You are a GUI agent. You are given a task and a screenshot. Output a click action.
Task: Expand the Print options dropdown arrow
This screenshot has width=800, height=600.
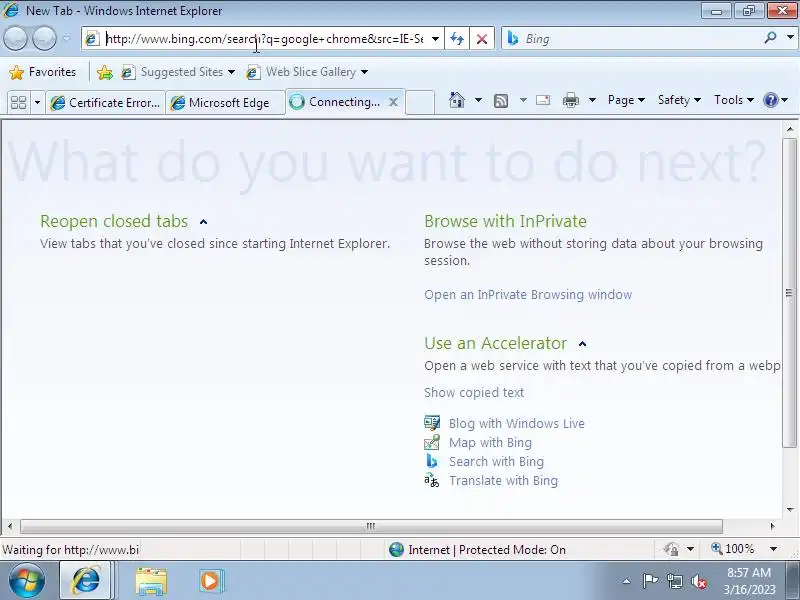tap(592, 100)
